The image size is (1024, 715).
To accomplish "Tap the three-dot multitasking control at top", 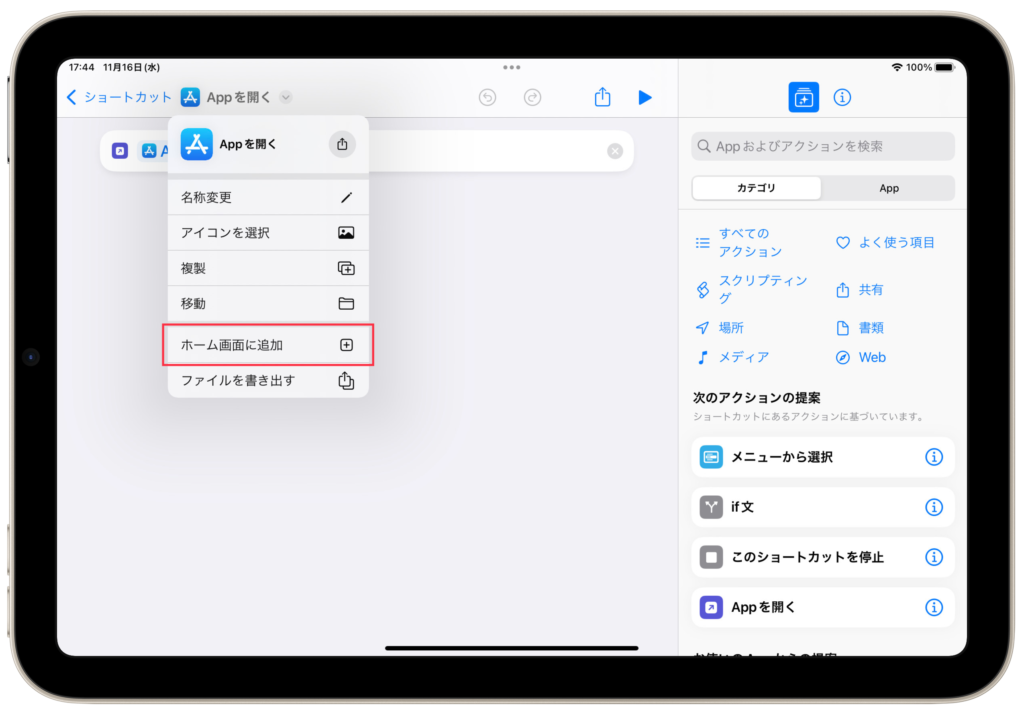I will point(511,67).
